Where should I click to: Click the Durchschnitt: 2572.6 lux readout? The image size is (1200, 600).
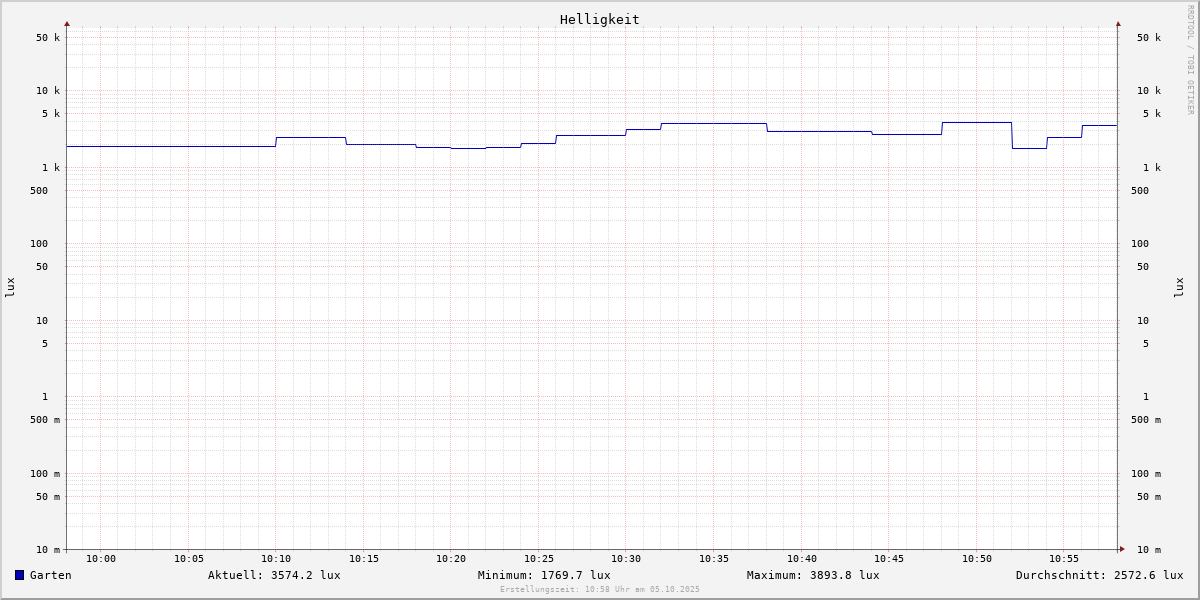pos(1099,575)
